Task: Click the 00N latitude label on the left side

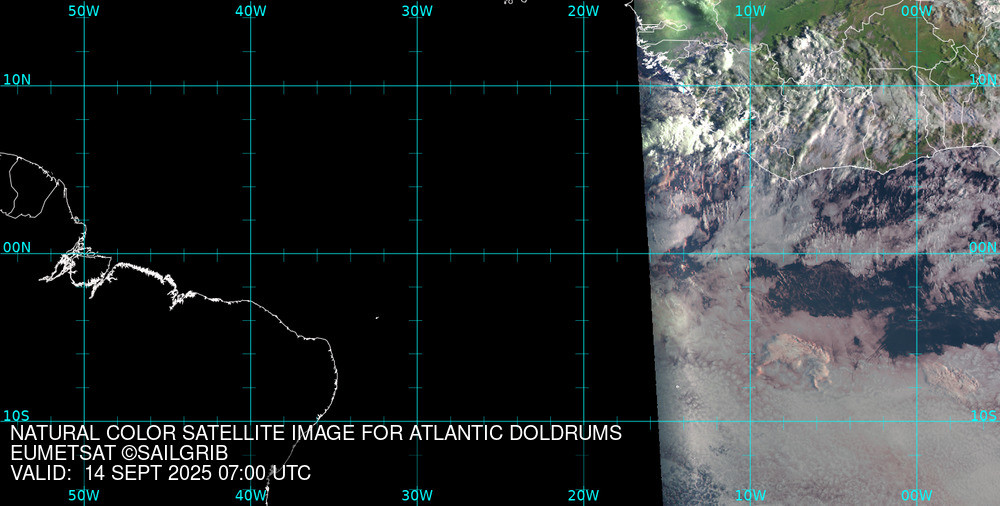Action: tap(17, 248)
